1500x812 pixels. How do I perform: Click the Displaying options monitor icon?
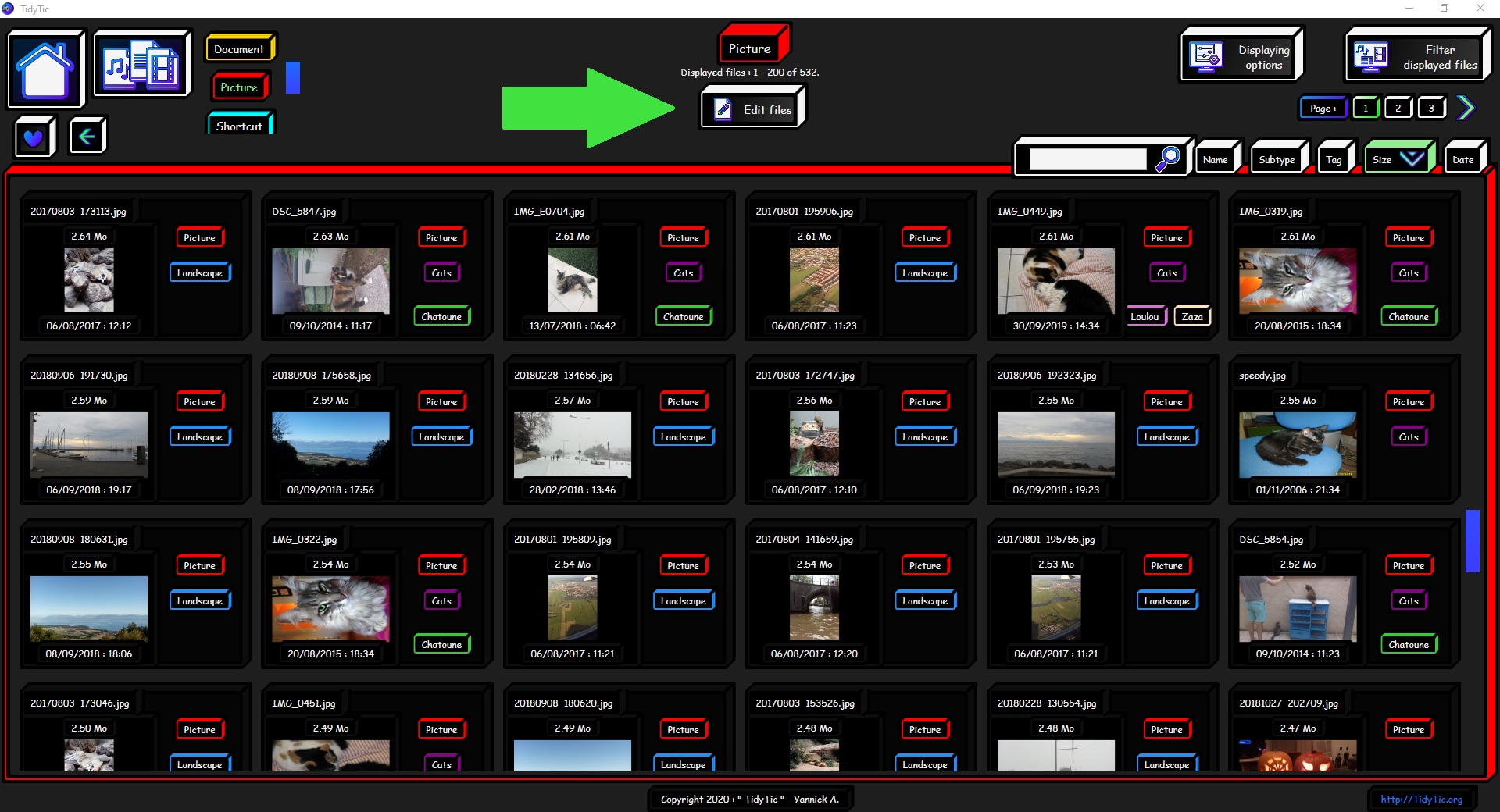pos(1206,56)
